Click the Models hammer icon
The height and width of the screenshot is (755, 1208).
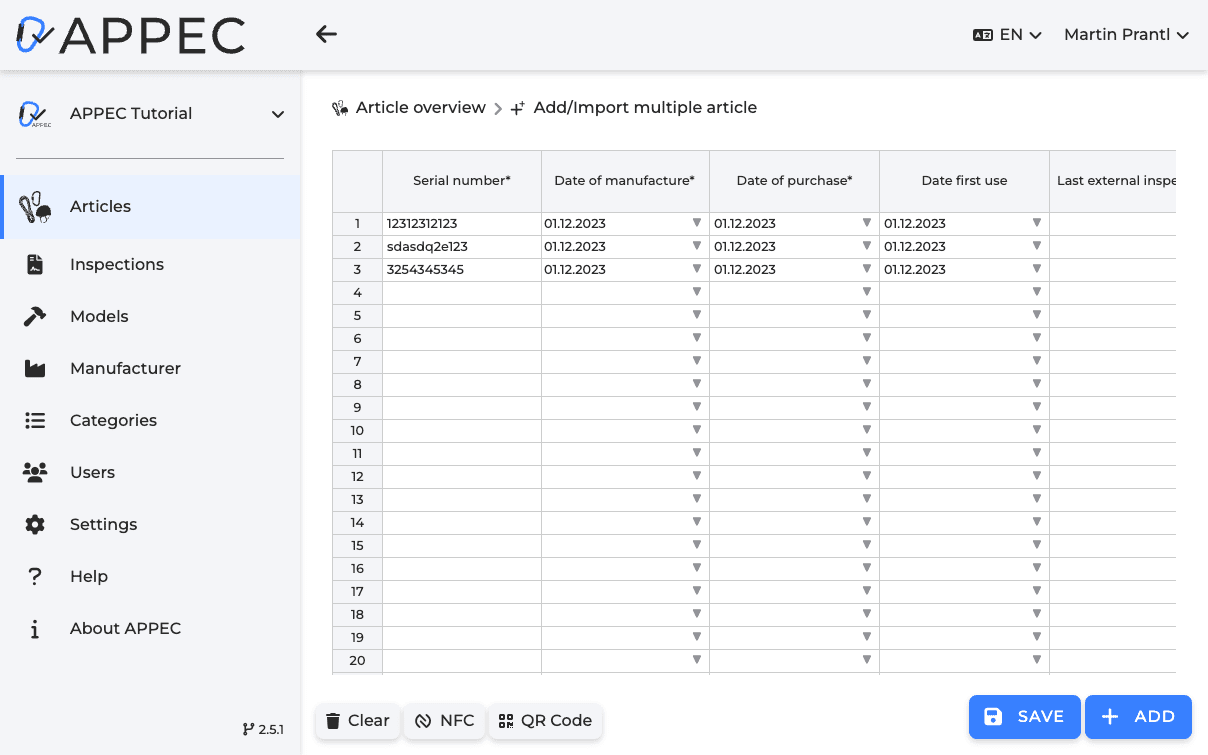coord(33,316)
